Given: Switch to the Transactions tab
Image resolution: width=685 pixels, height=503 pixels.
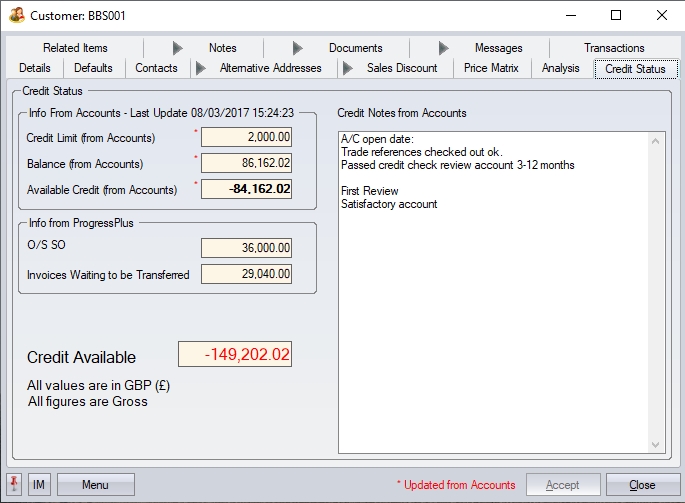Looking at the screenshot, I should tap(614, 48).
